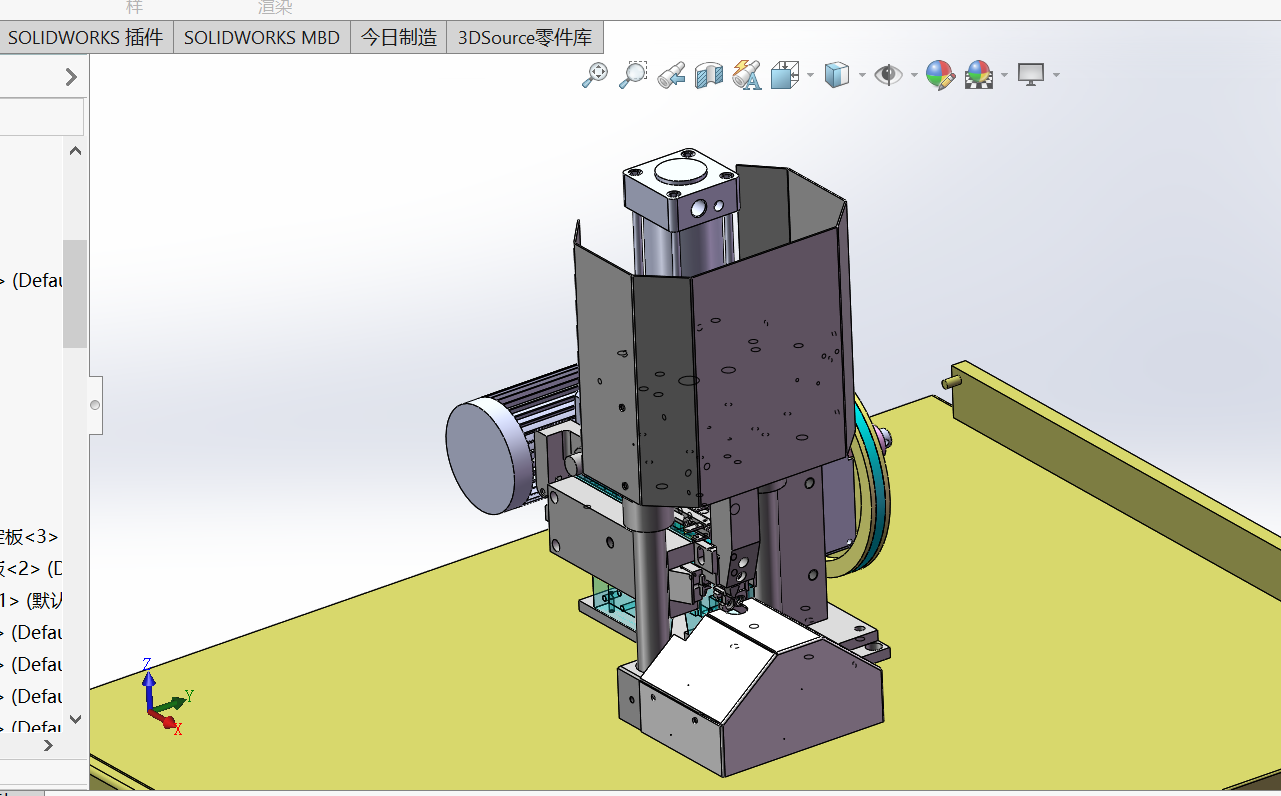Click the View Orientation cube icon
Screen dimensions: 1281x796
pyautogui.click(x=785, y=75)
